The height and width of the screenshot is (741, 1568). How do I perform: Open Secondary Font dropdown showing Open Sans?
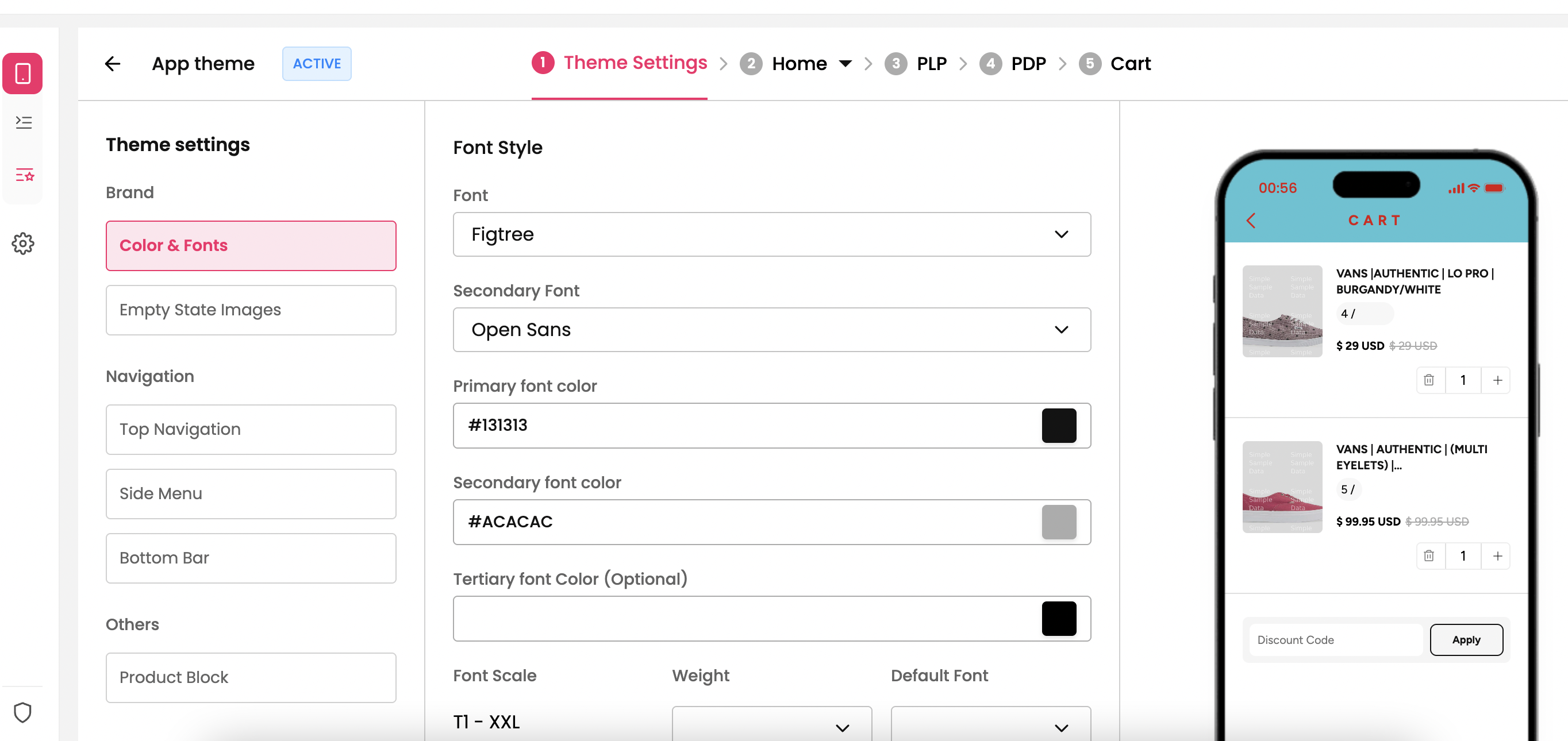[771, 330]
